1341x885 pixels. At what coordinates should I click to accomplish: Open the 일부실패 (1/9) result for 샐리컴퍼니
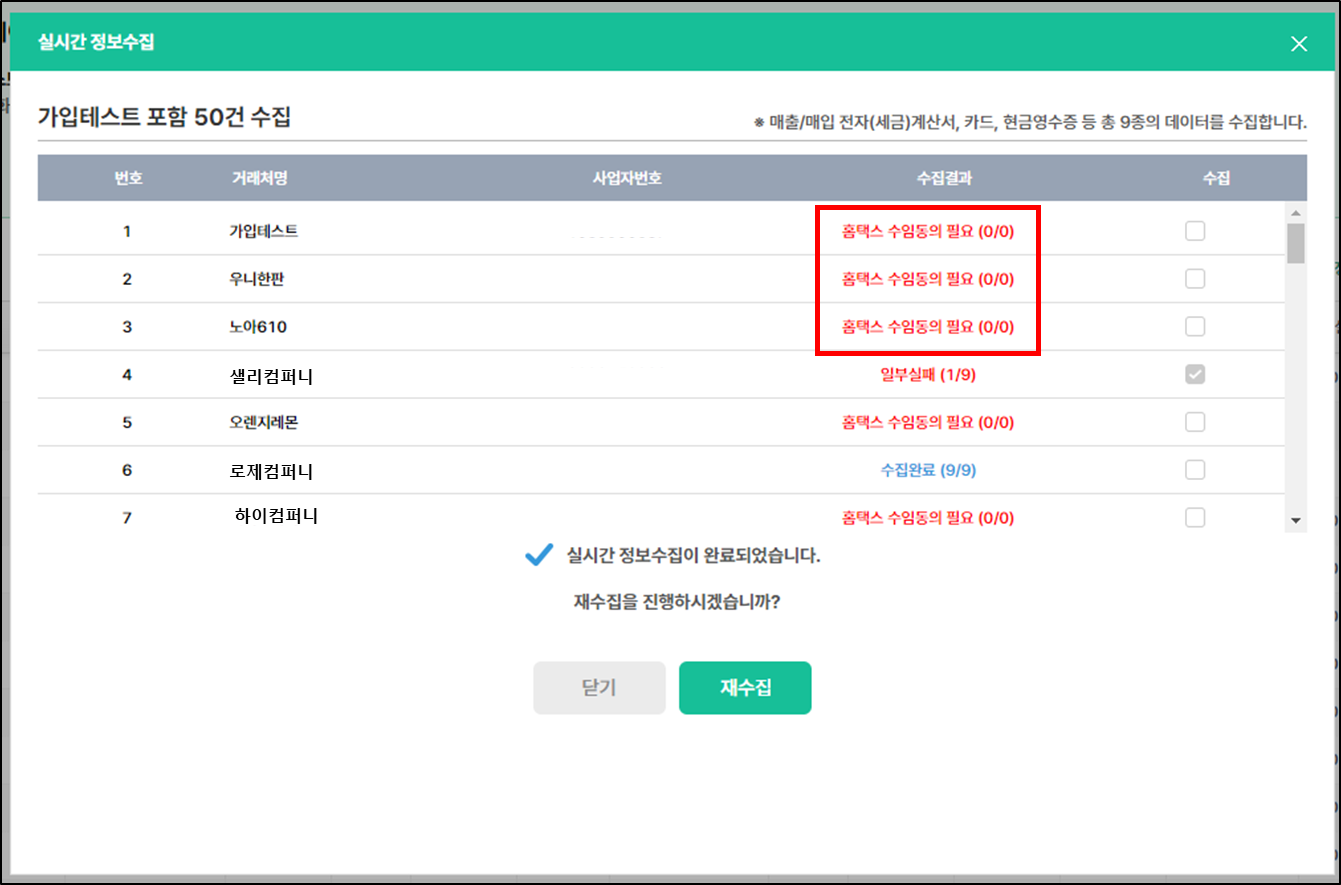928,375
